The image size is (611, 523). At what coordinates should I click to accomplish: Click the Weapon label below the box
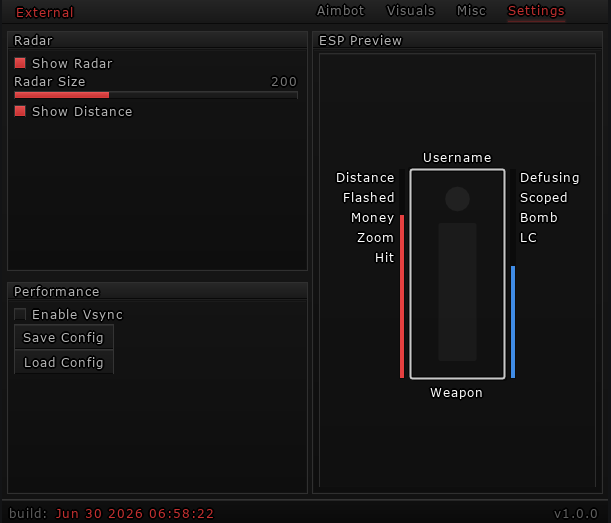coord(456,393)
